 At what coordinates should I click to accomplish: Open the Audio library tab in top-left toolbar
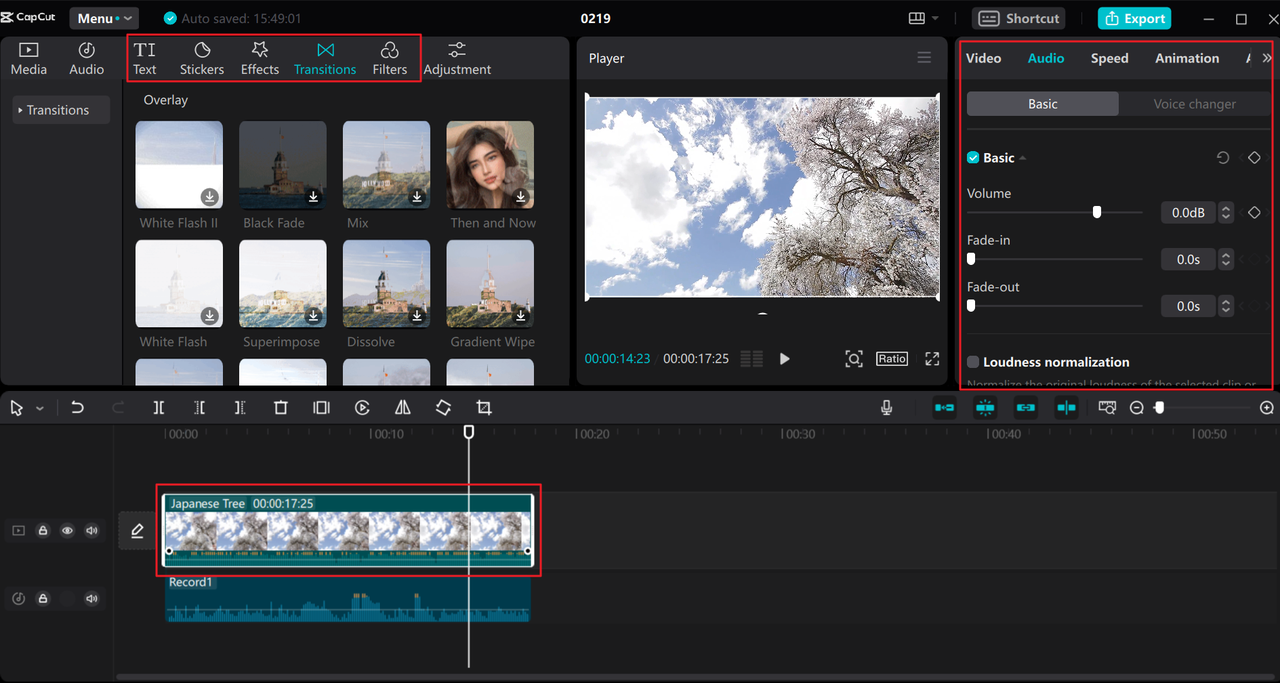click(86, 59)
